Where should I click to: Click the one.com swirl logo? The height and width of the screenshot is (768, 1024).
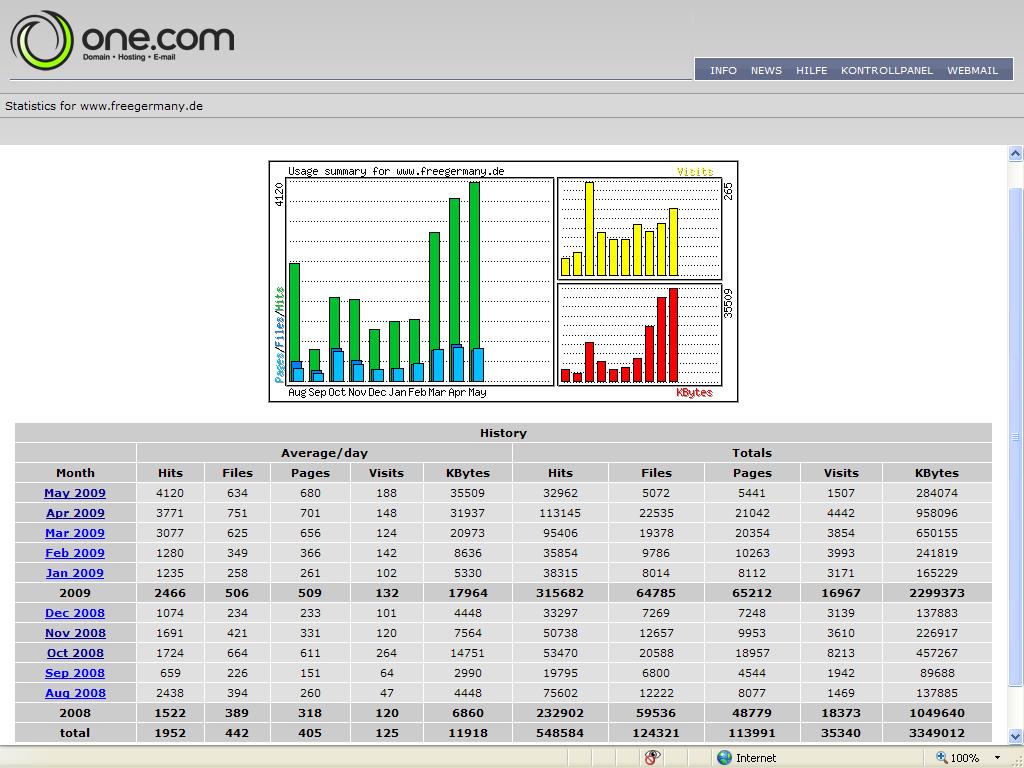42,40
